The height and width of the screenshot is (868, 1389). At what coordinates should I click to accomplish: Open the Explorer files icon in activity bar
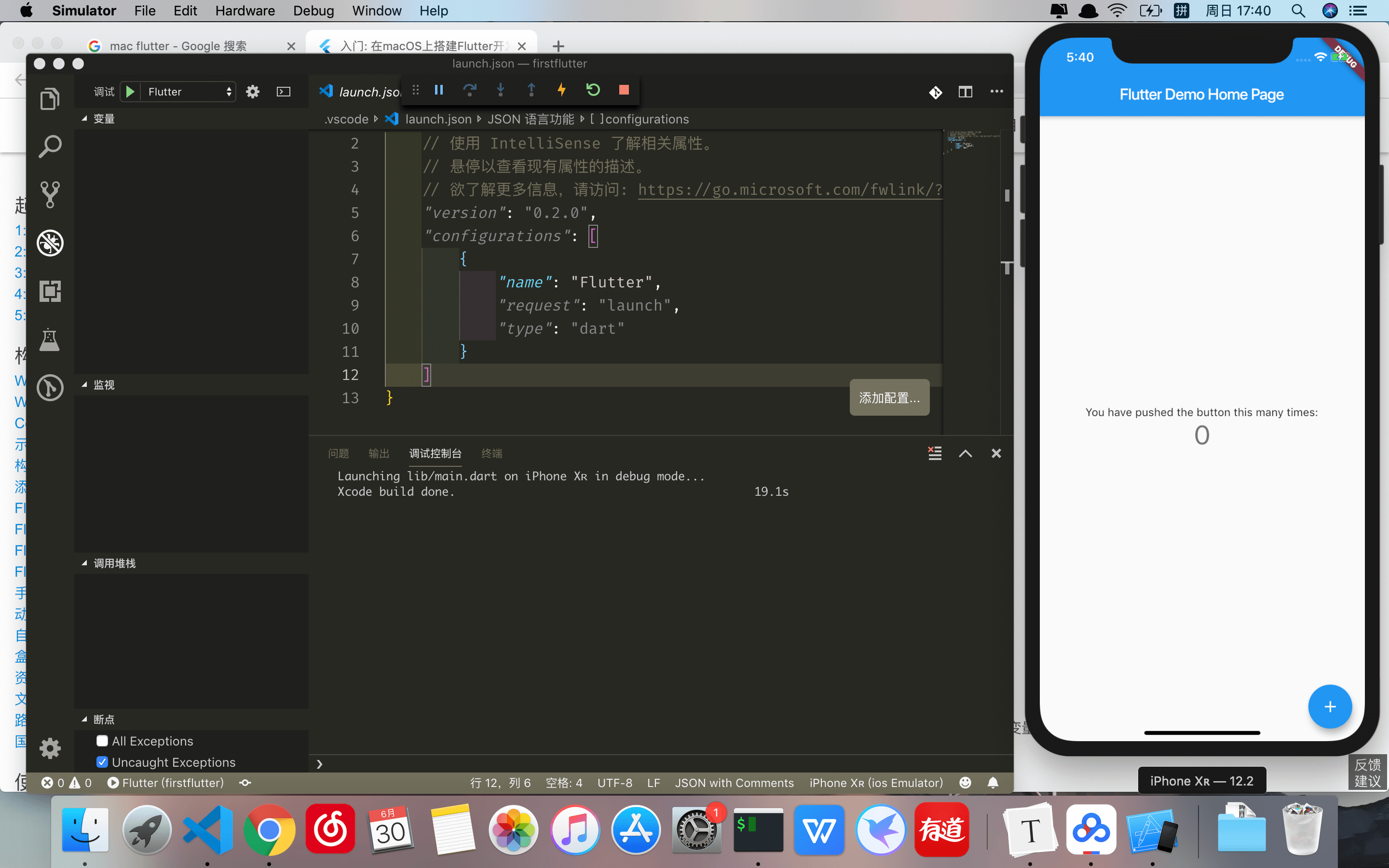point(50,99)
